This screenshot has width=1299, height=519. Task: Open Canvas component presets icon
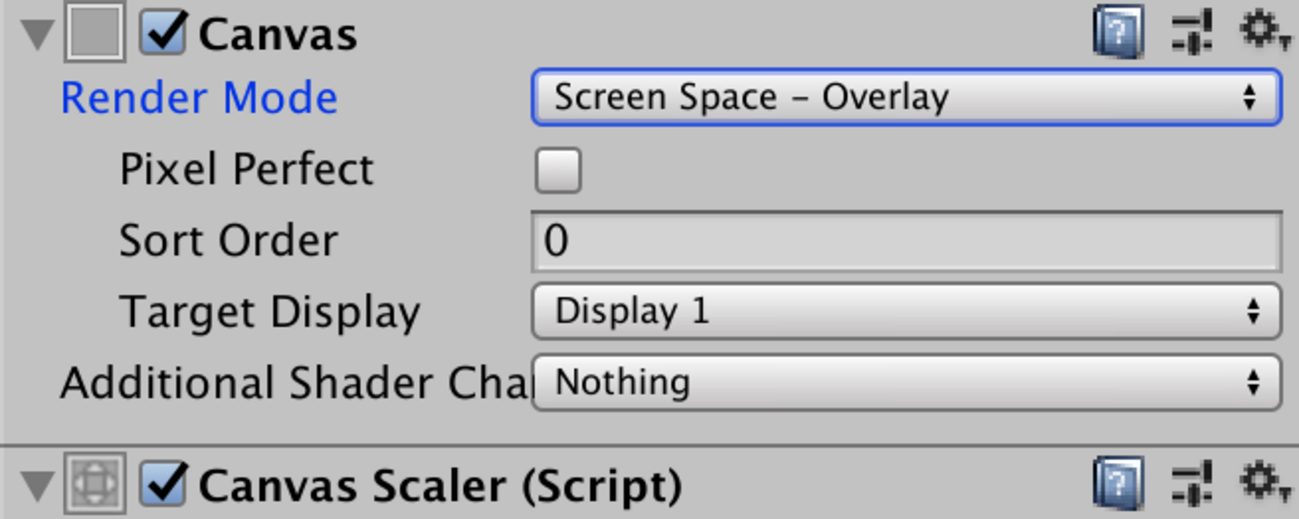pyautogui.click(x=1193, y=33)
